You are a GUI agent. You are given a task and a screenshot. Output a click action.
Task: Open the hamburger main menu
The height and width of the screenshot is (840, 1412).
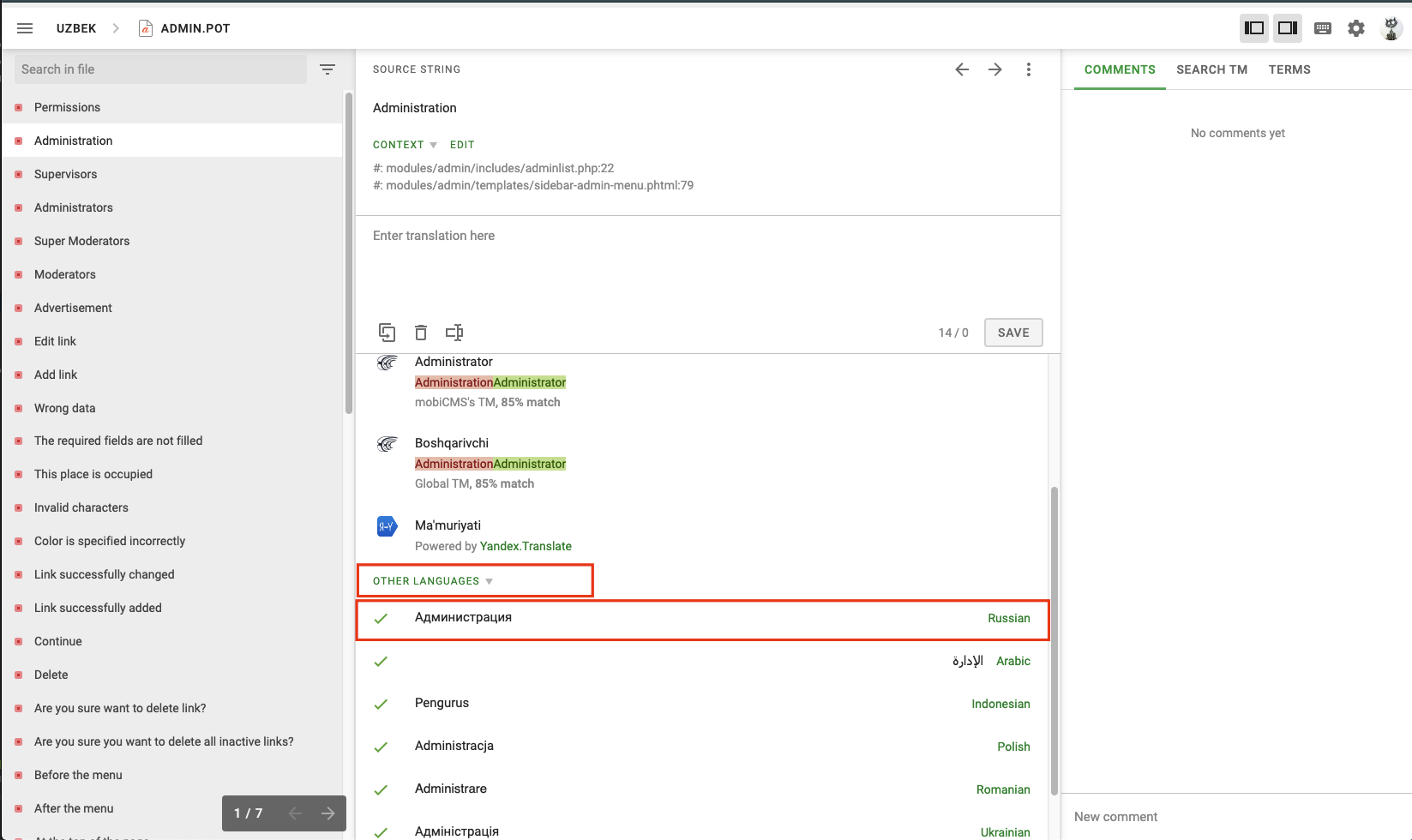(x=25, y=28)
